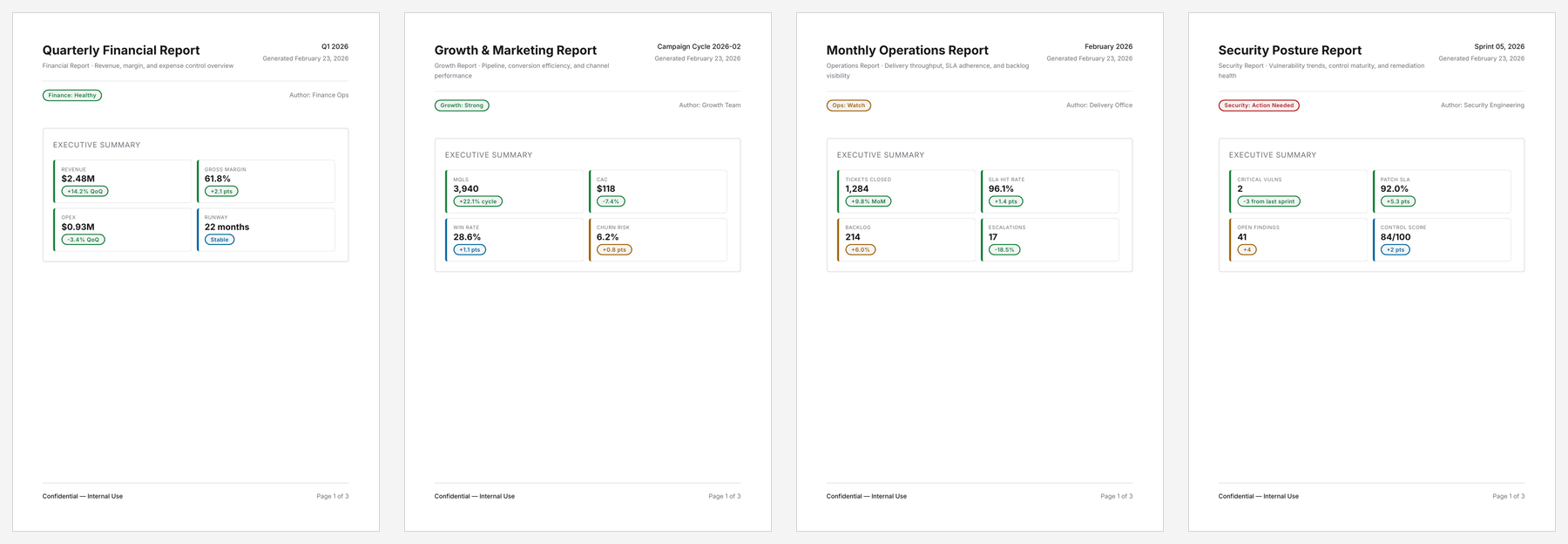
Task: Click Page 1 of 3 in Operations Report
Action: [x=1117, y=496]
